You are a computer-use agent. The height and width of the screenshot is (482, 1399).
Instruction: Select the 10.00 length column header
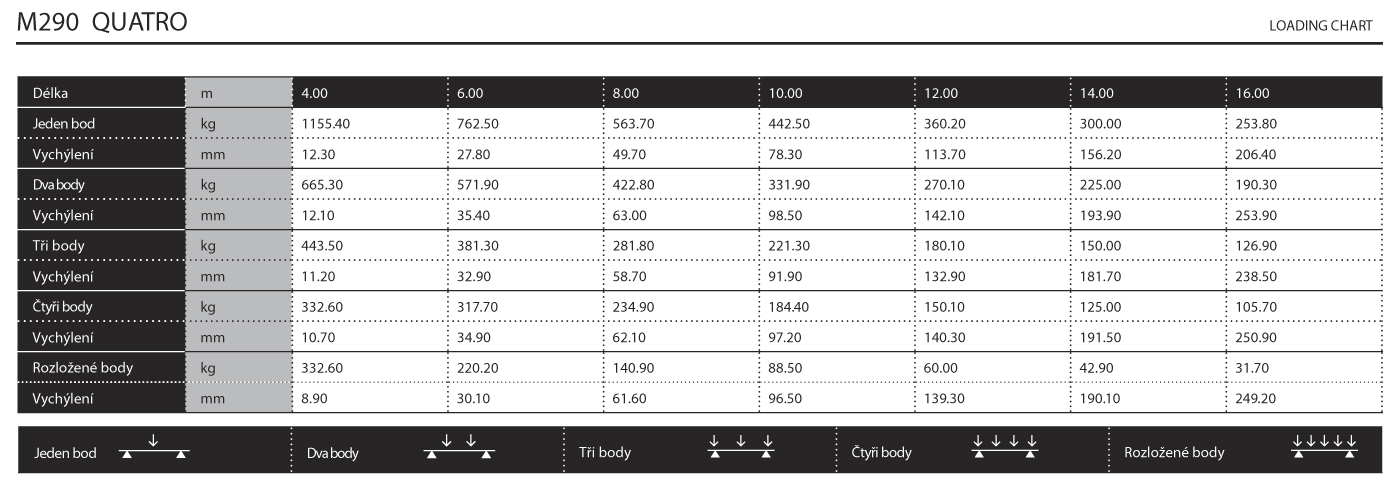[786, 92]
